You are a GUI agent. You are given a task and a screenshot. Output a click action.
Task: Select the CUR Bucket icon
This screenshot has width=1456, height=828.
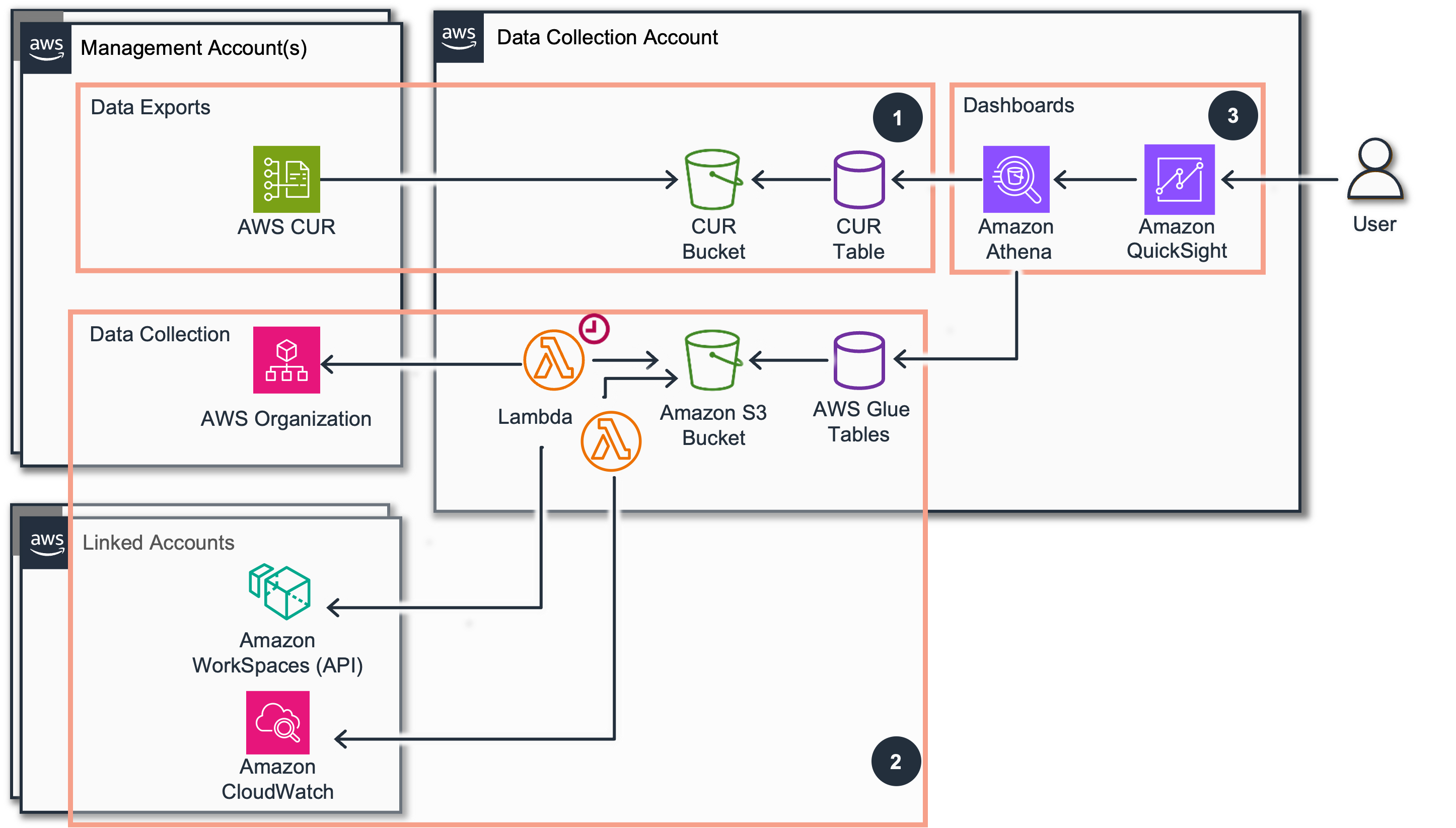(x=713, y=179)
